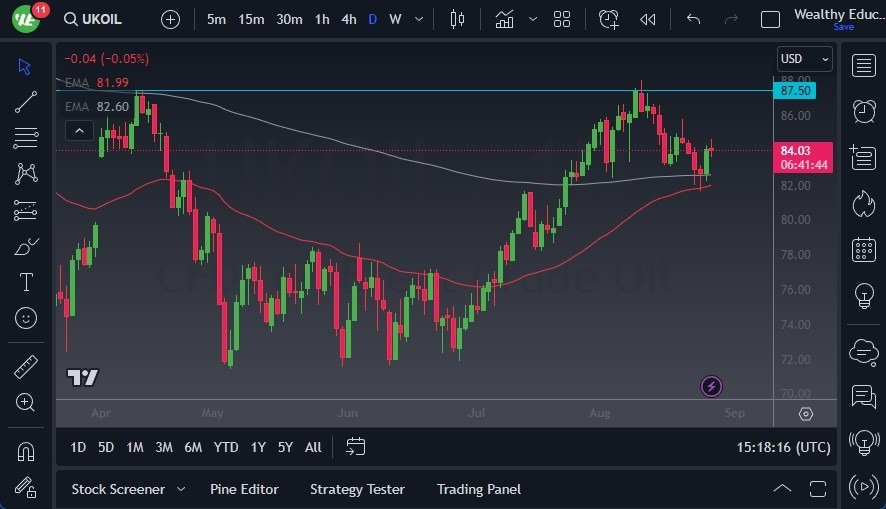
Task: Open the forecasting and measurement tools
Action: pos(25,210)
